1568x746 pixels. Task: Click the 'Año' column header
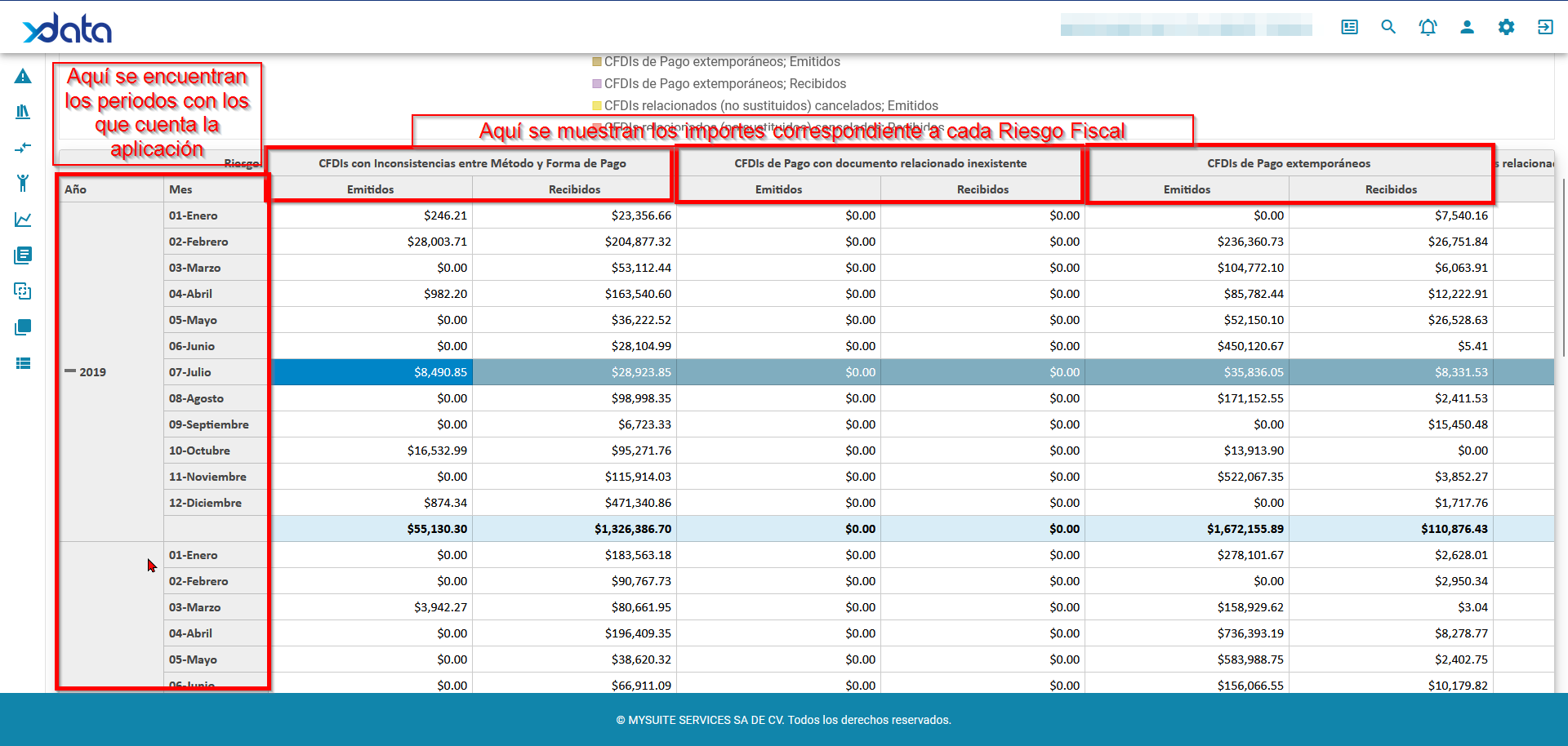tap(76, 189)
